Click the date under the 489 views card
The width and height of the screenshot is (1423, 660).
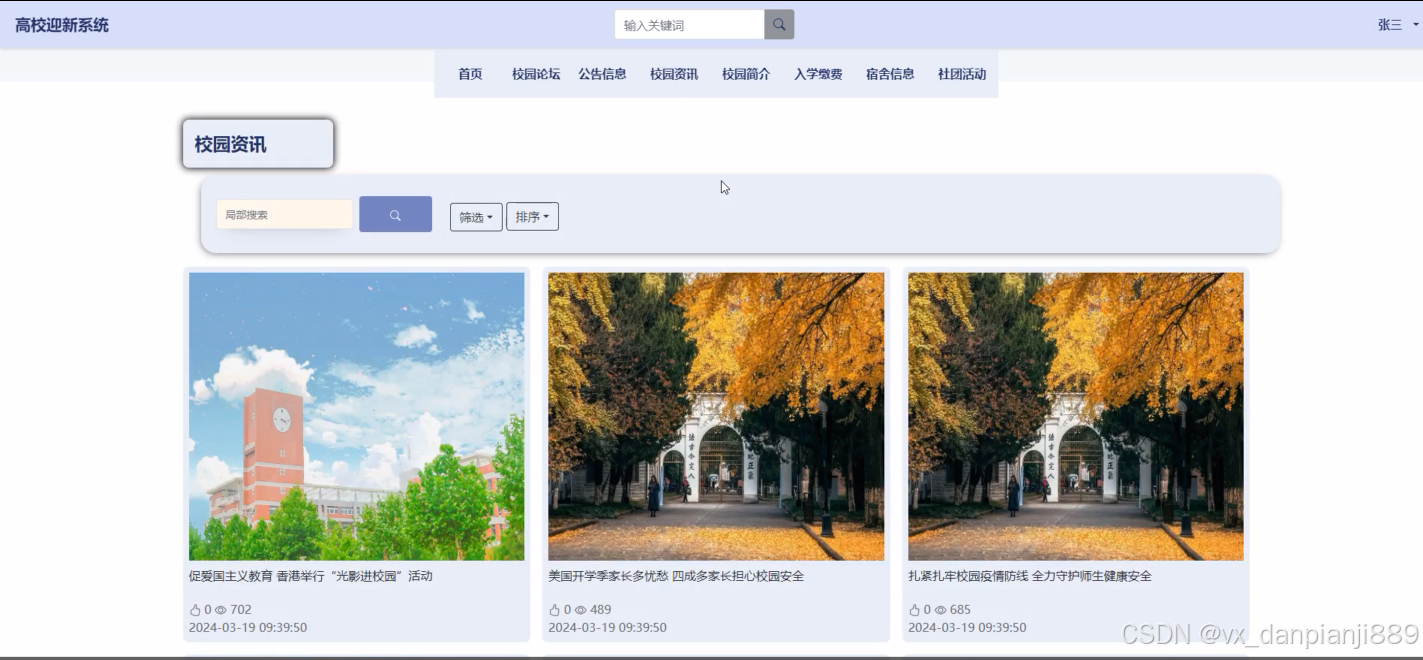[608, 628]
